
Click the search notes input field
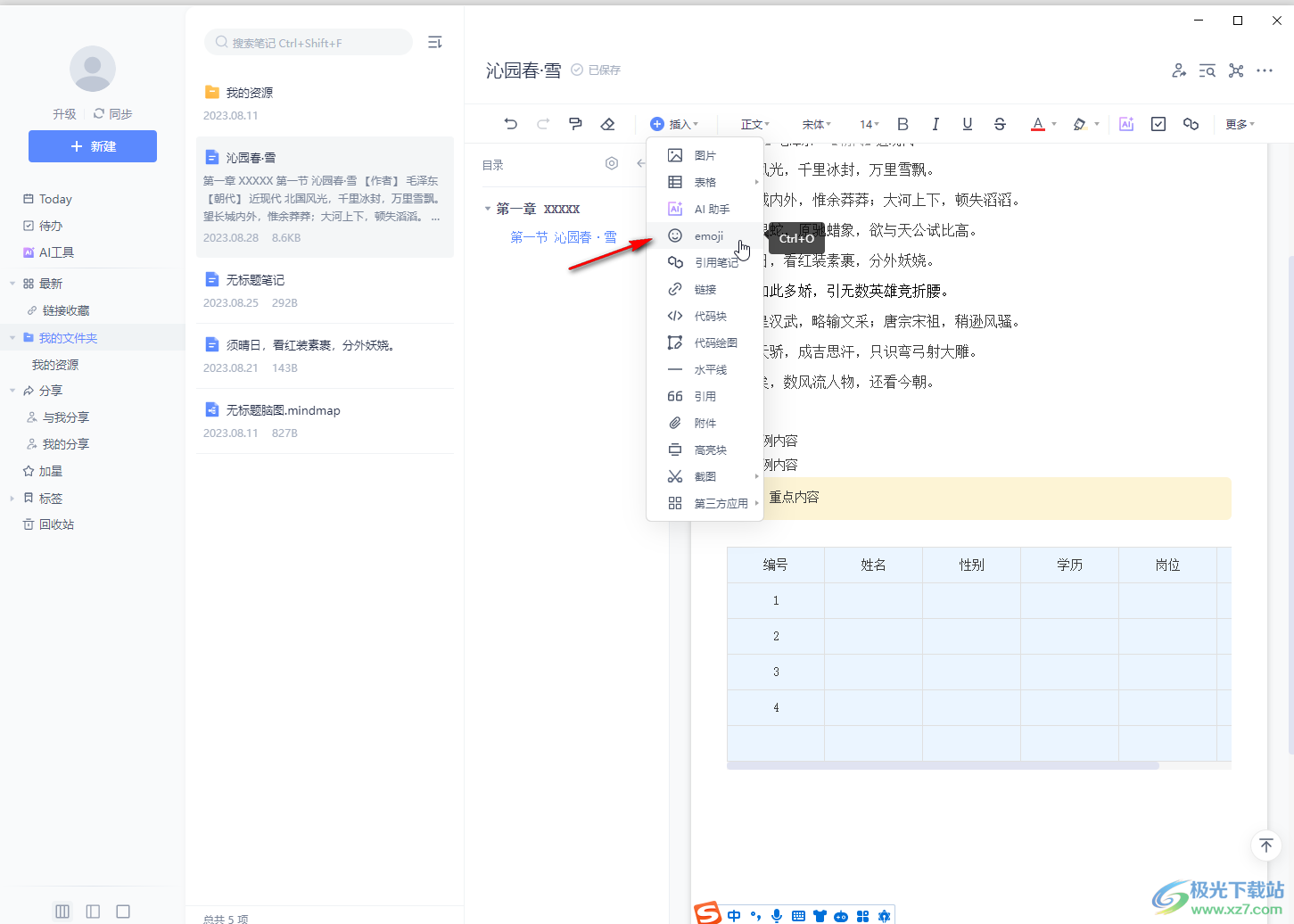309,42
